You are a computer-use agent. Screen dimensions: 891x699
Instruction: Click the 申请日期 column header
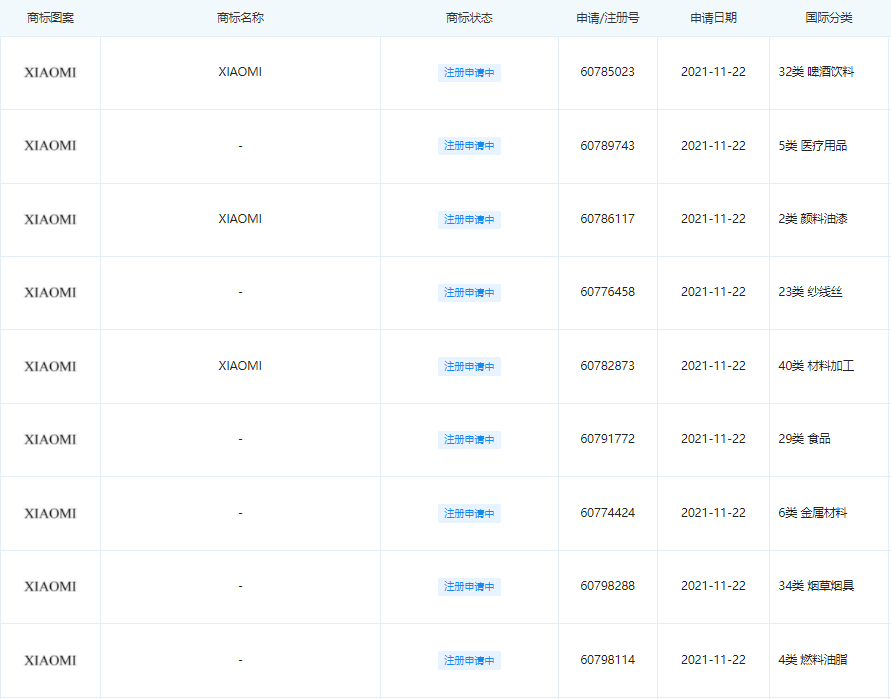[714, 18]
